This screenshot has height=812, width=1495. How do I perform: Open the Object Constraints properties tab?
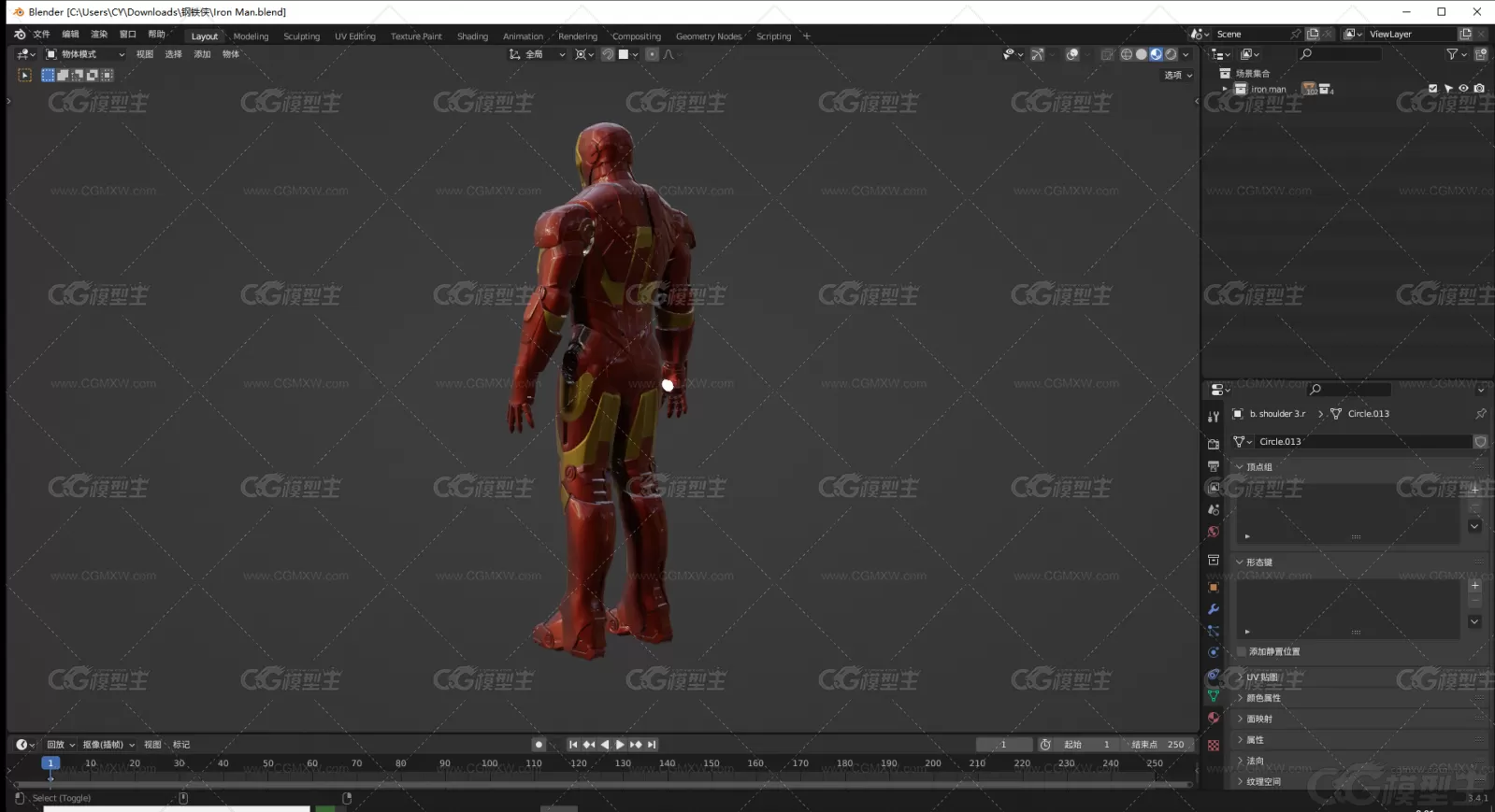[x=1214, y=675]
